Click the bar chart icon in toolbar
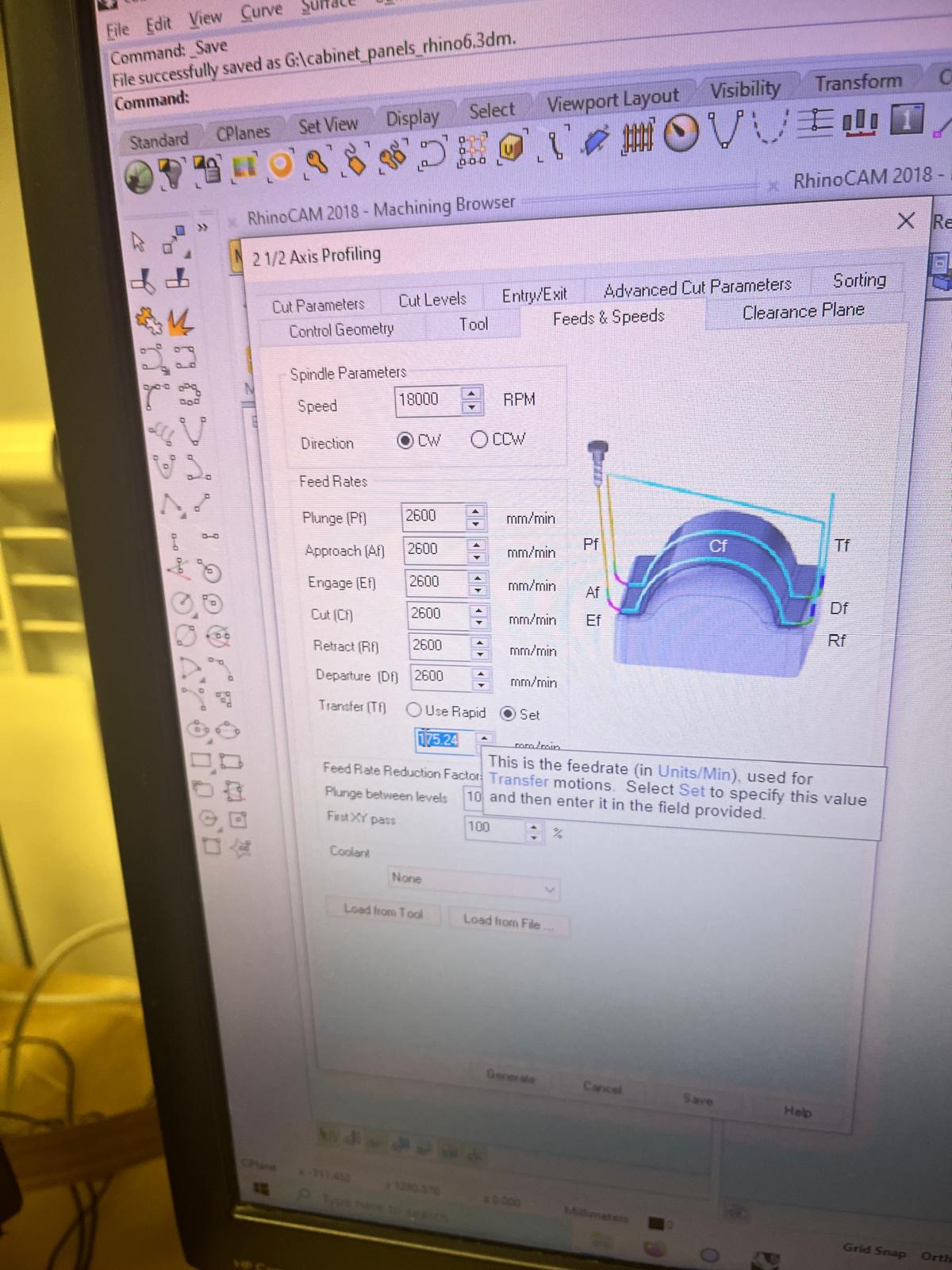The width and height of the screenshot is (952, 1270). (x=860, y=121)
